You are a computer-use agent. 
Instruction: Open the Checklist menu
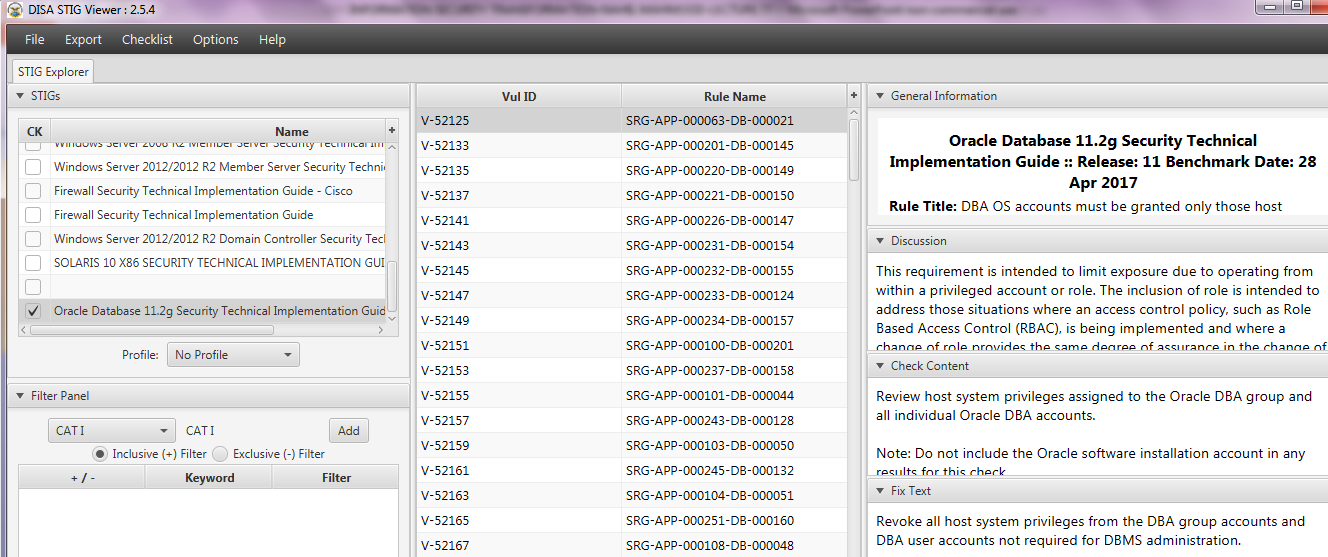pos(147,39)
